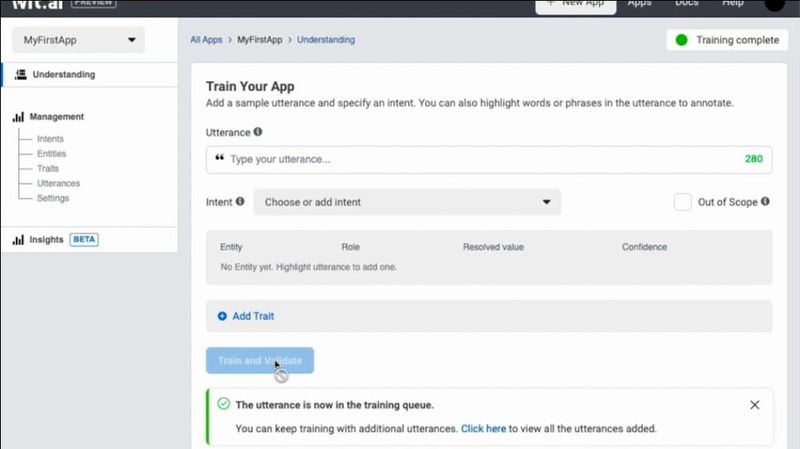This screenshot has height=449, width=800.
Task: Click the Entity column header
Action: point(231,247)
